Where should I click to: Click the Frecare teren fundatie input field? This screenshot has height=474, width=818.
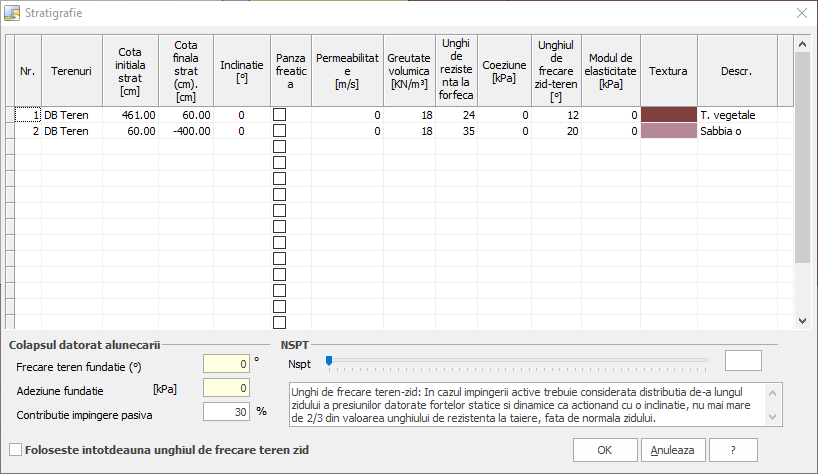coord(226,364)
